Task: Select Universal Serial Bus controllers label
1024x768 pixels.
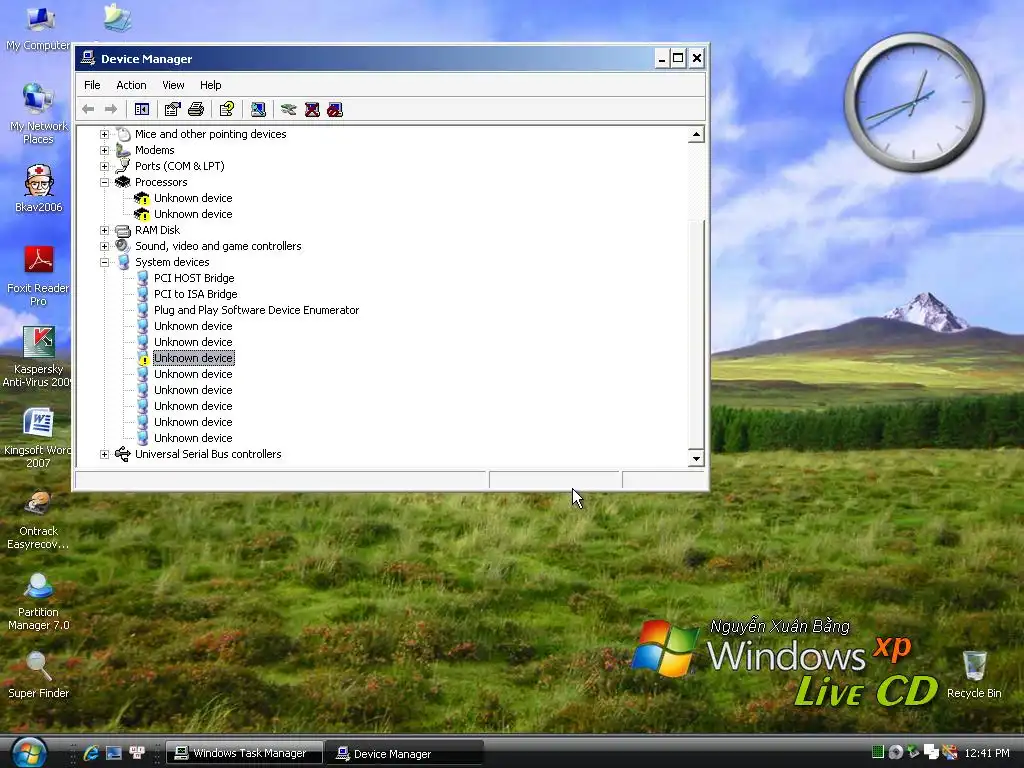Action: tap(208, 454)
